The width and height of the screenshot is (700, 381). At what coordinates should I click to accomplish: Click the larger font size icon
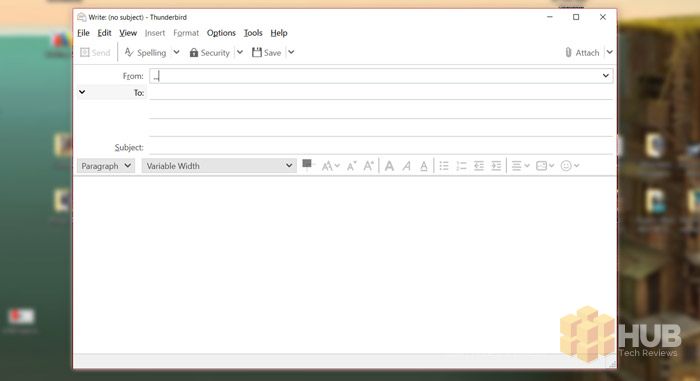pos(368,166)
